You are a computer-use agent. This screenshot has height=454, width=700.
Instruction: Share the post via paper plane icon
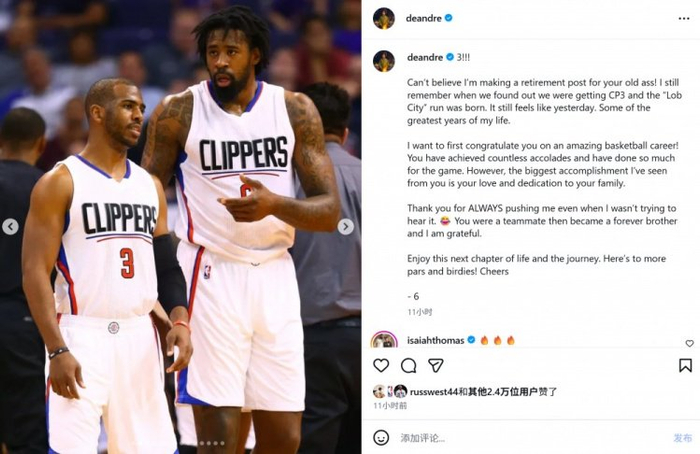pos(435,366)
